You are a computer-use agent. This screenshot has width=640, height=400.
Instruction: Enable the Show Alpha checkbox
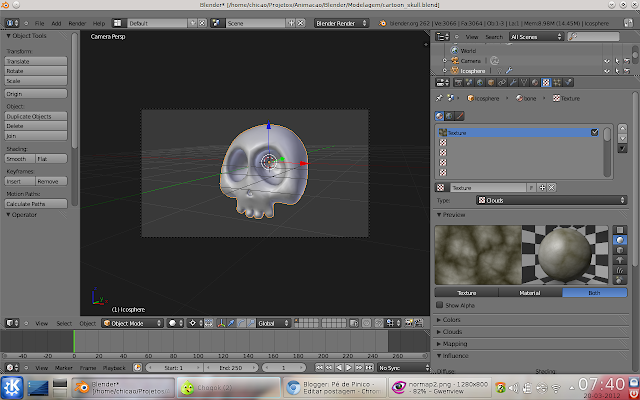point(440,305)
